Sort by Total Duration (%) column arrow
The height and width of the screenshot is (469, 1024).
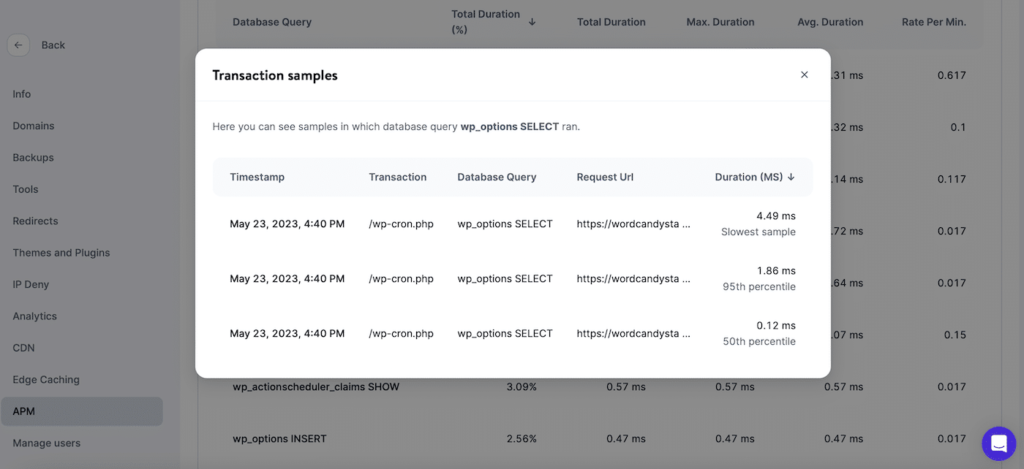pyautogui.click(x=532, y=21)
